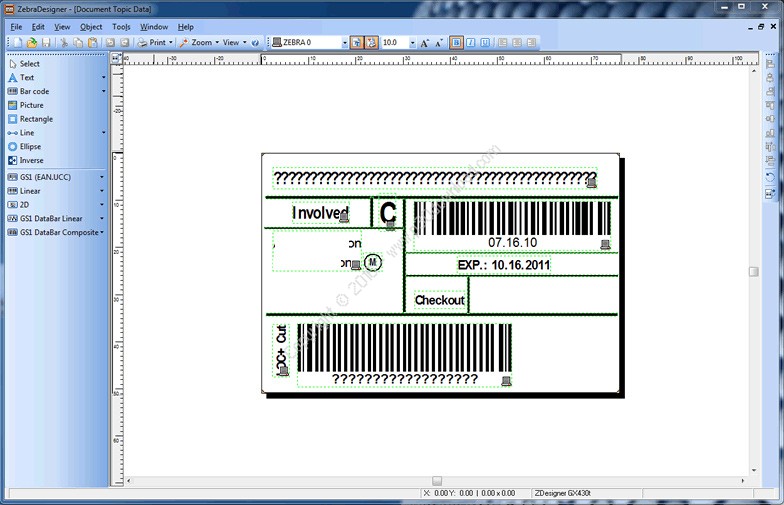Increase font size with large A
Screen dimensions: 784x505
424,43
